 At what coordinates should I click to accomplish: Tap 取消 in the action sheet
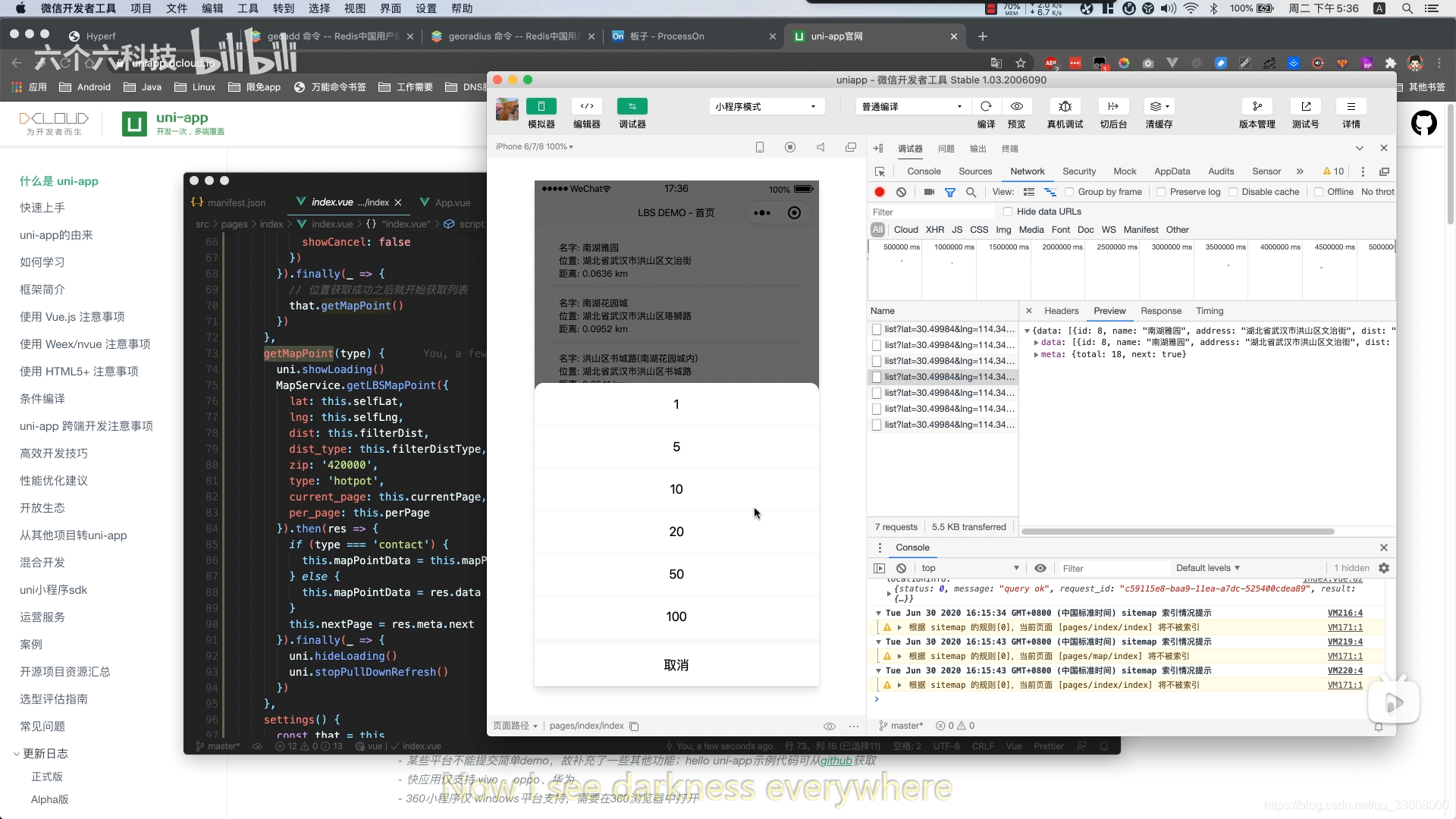[676, 665]
